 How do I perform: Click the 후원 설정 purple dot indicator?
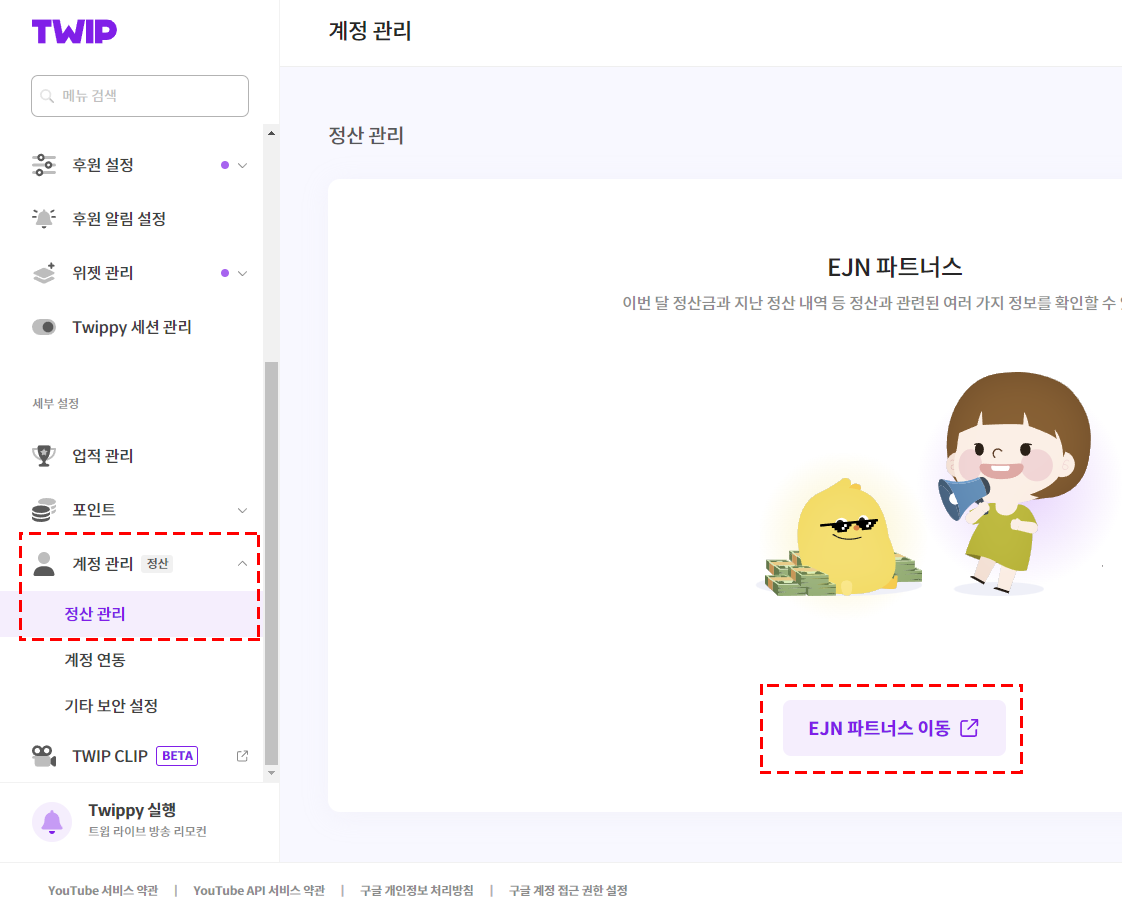(x=225, y=165)
